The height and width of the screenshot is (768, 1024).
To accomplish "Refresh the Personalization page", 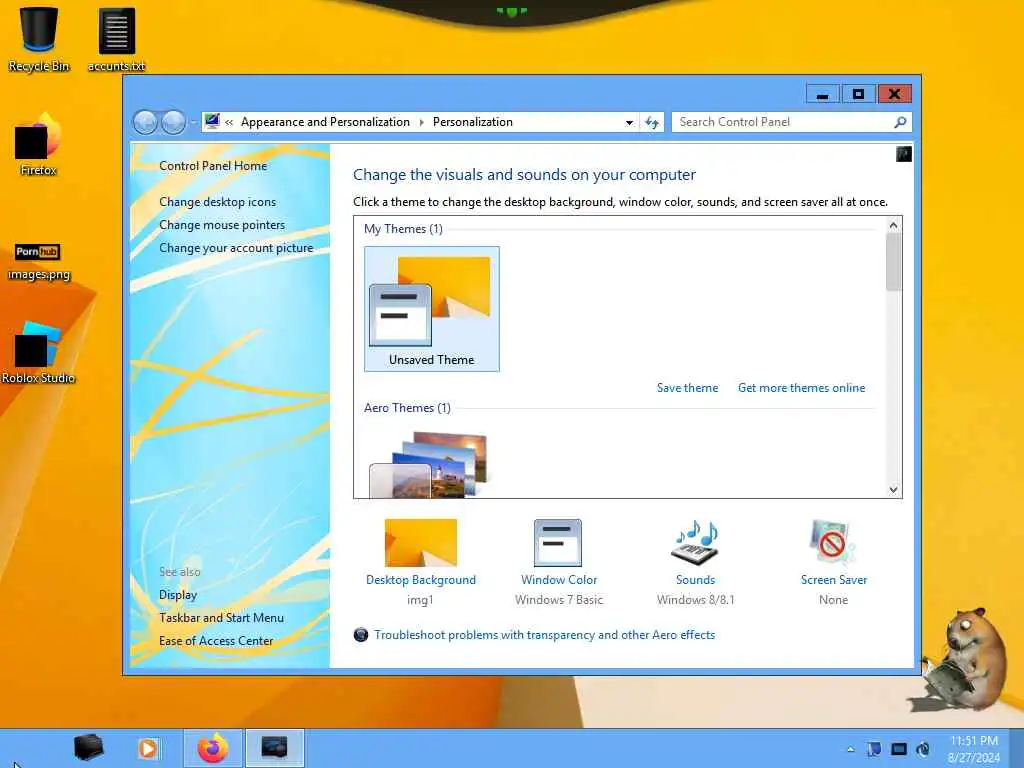I will (652, 122).
